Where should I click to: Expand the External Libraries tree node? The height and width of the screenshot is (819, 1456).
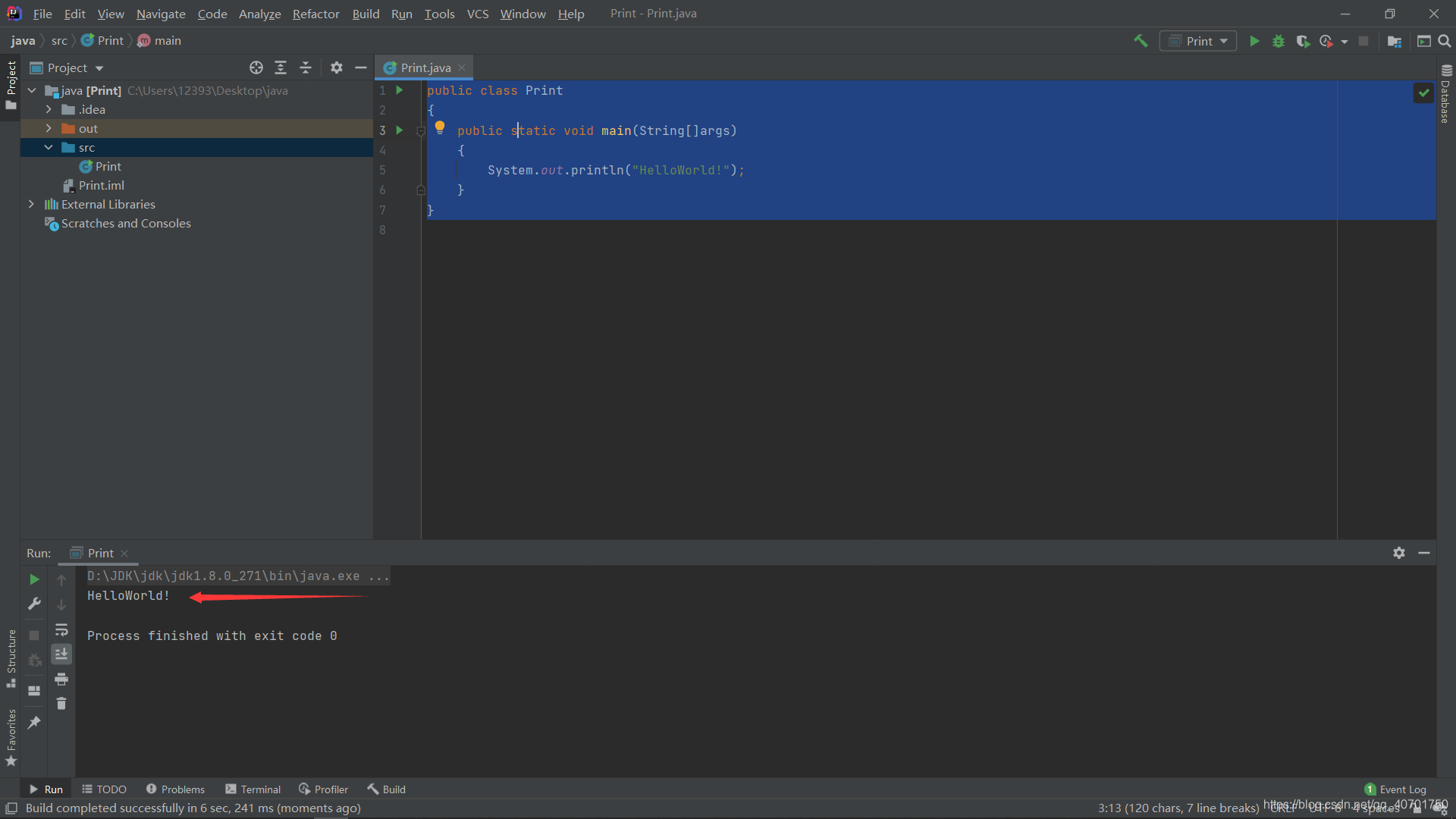point(31,204)
